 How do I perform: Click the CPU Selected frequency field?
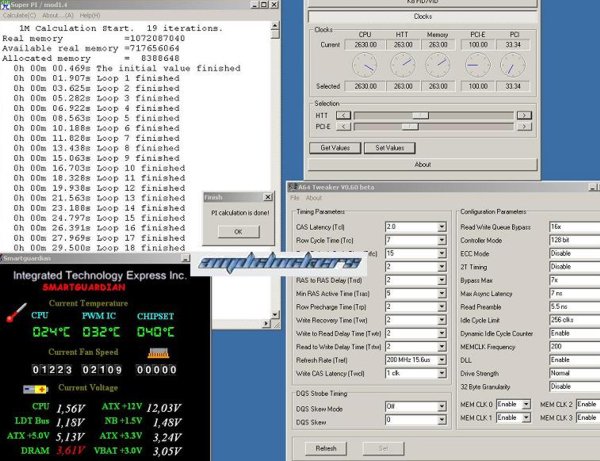click(364, 86)
